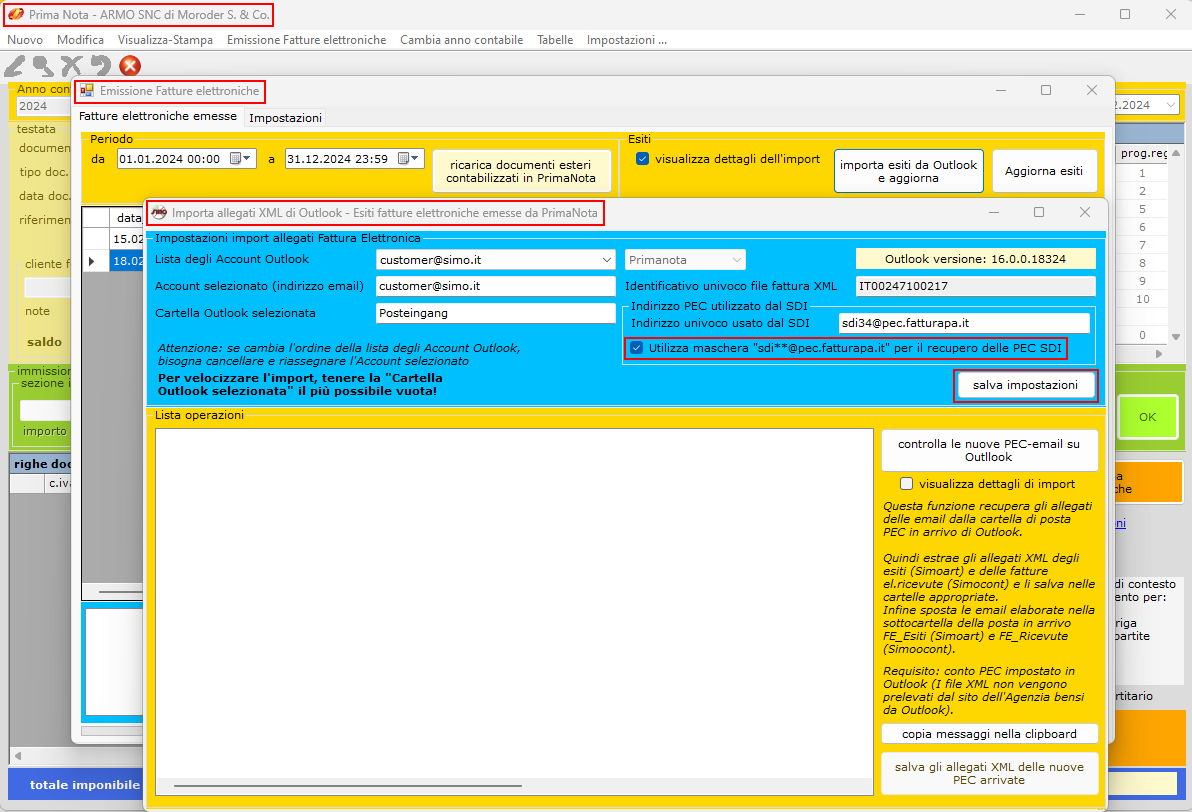Open the Tabelle menu
The width and height of the screenshot is (1192, 812).
pos(555,40)
